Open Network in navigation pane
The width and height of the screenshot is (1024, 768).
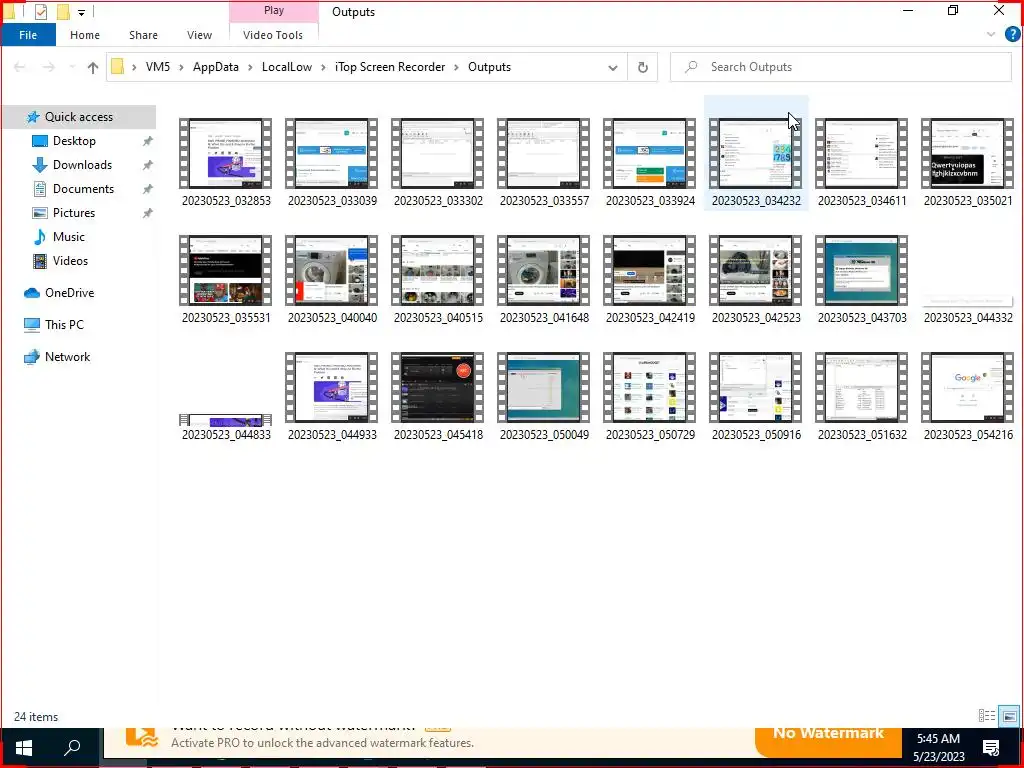(67, 357)
